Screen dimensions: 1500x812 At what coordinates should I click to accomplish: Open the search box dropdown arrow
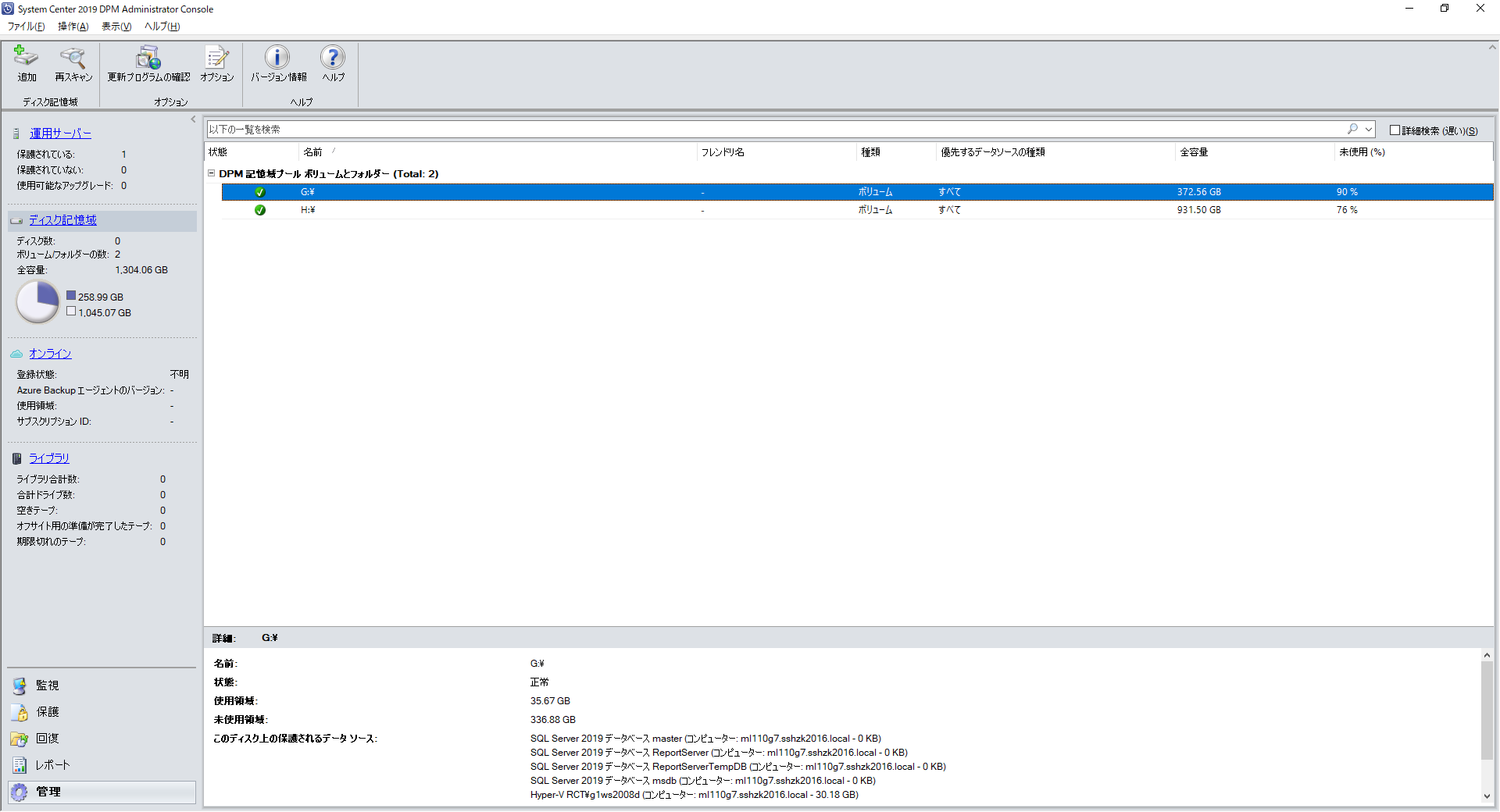point(1367,129)
